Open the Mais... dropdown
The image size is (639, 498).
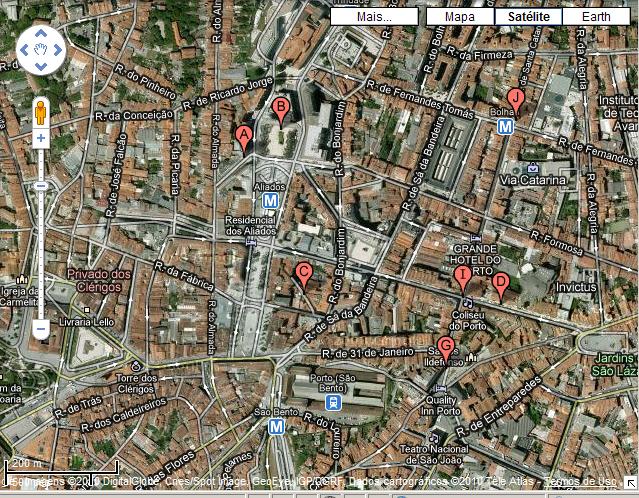[375, 17]
